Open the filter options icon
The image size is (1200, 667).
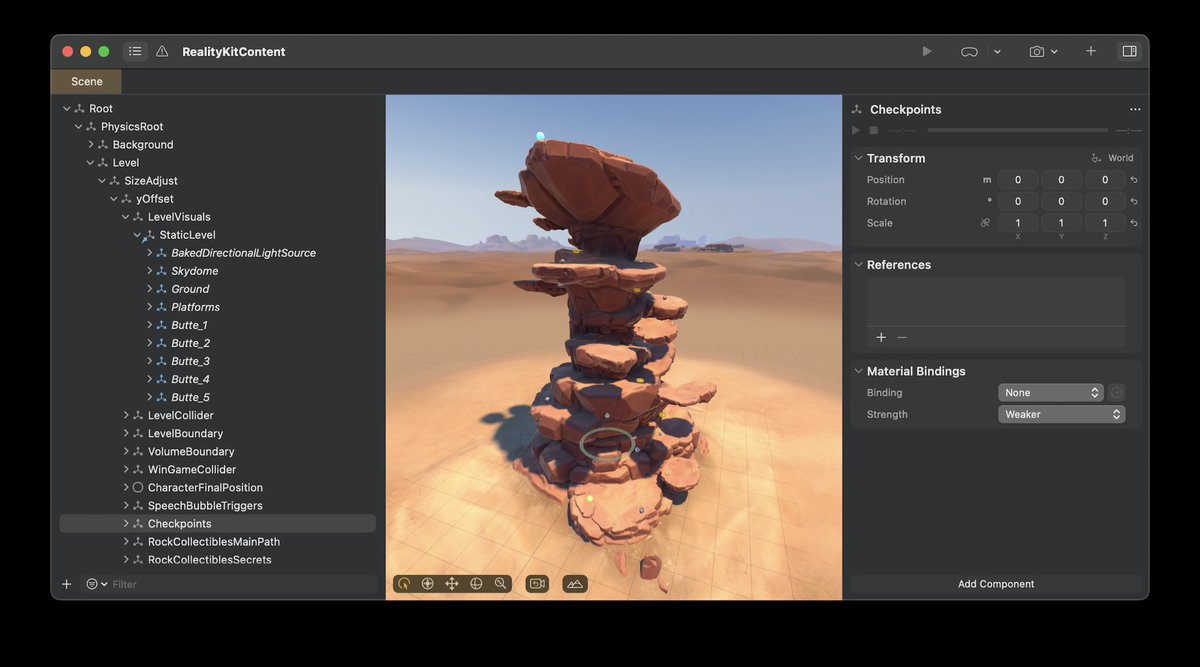tap(96, 584)
